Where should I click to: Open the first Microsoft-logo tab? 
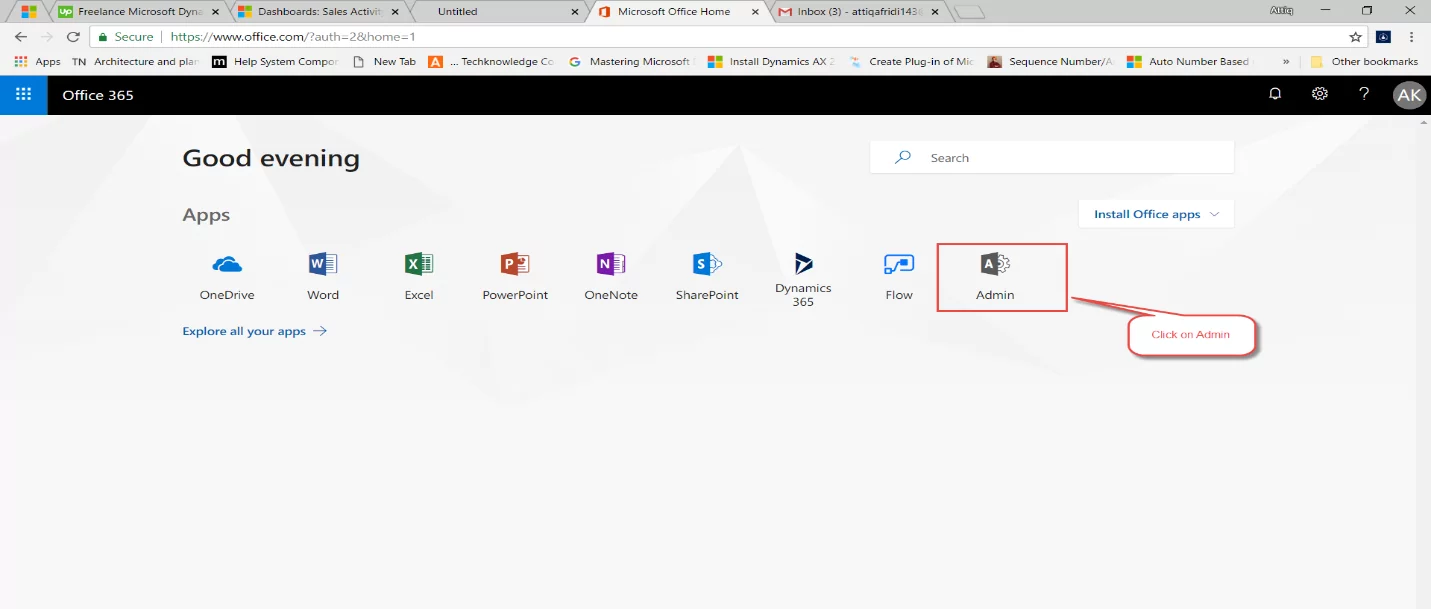[x=28, y=12]
